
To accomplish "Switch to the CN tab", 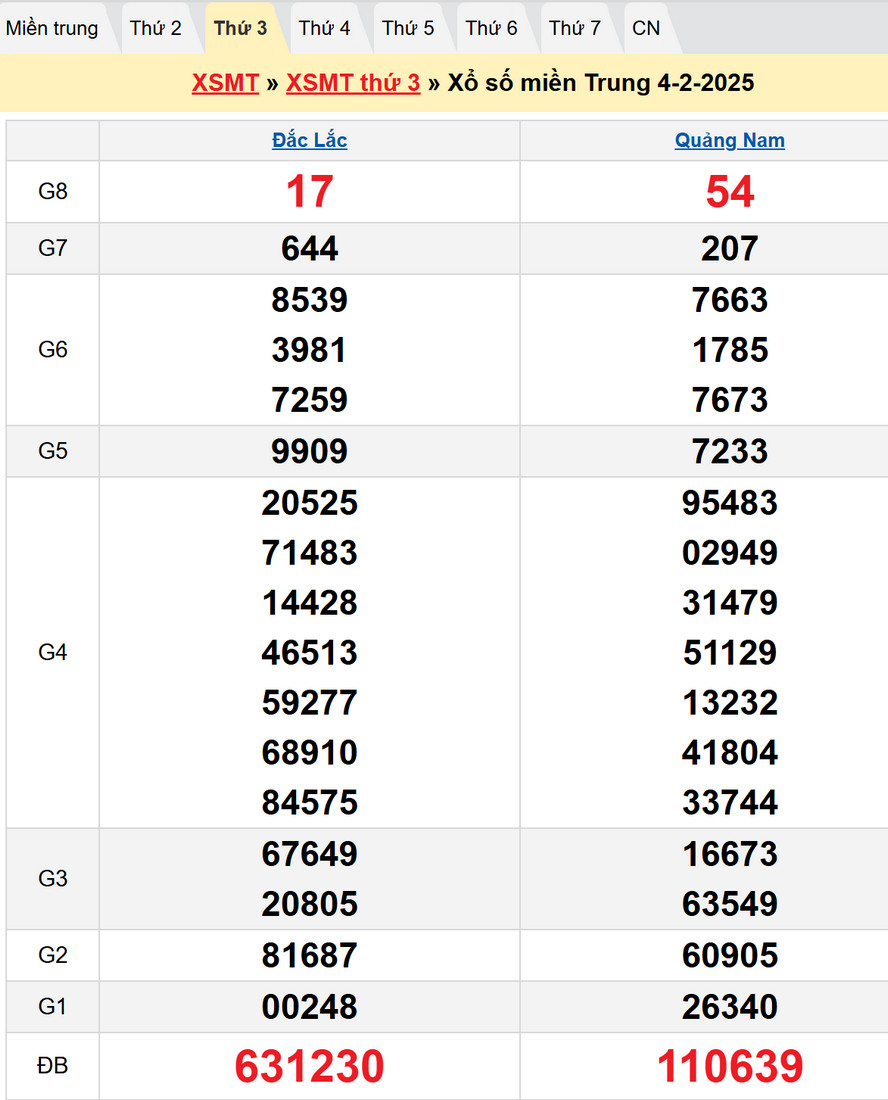I will [x=646, y=28].
